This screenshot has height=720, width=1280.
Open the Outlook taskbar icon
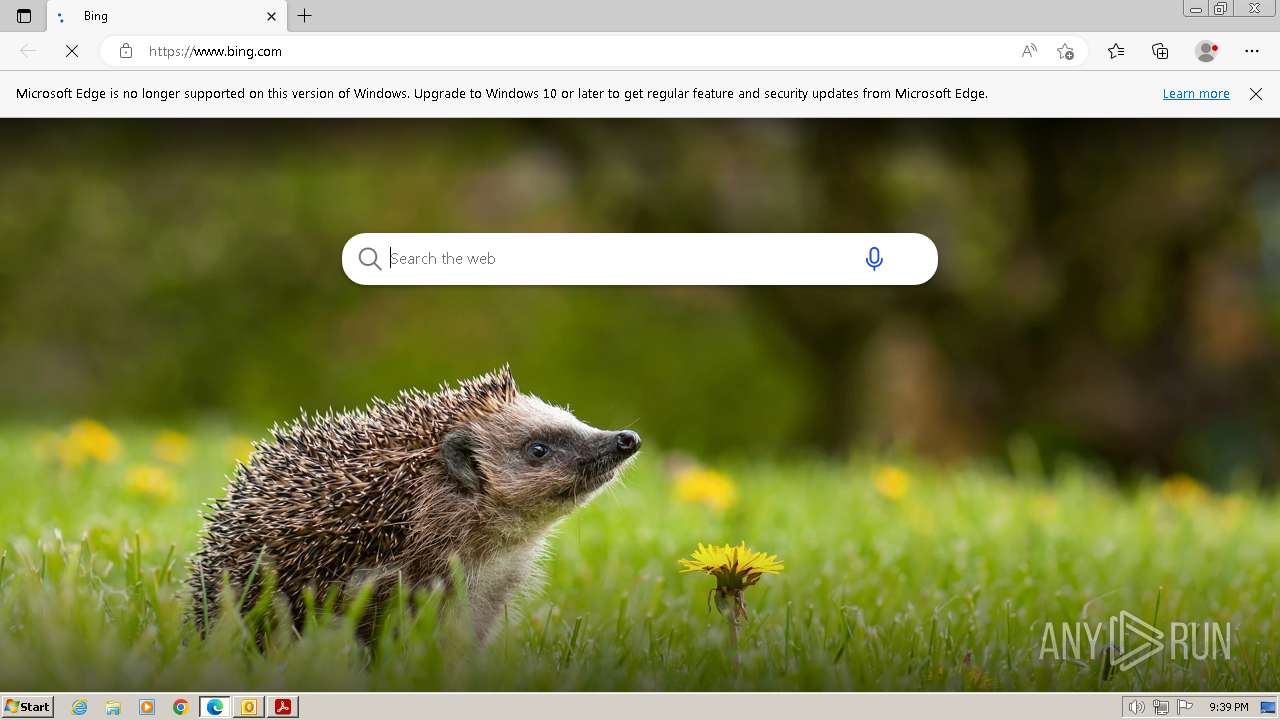coord(249,707)
